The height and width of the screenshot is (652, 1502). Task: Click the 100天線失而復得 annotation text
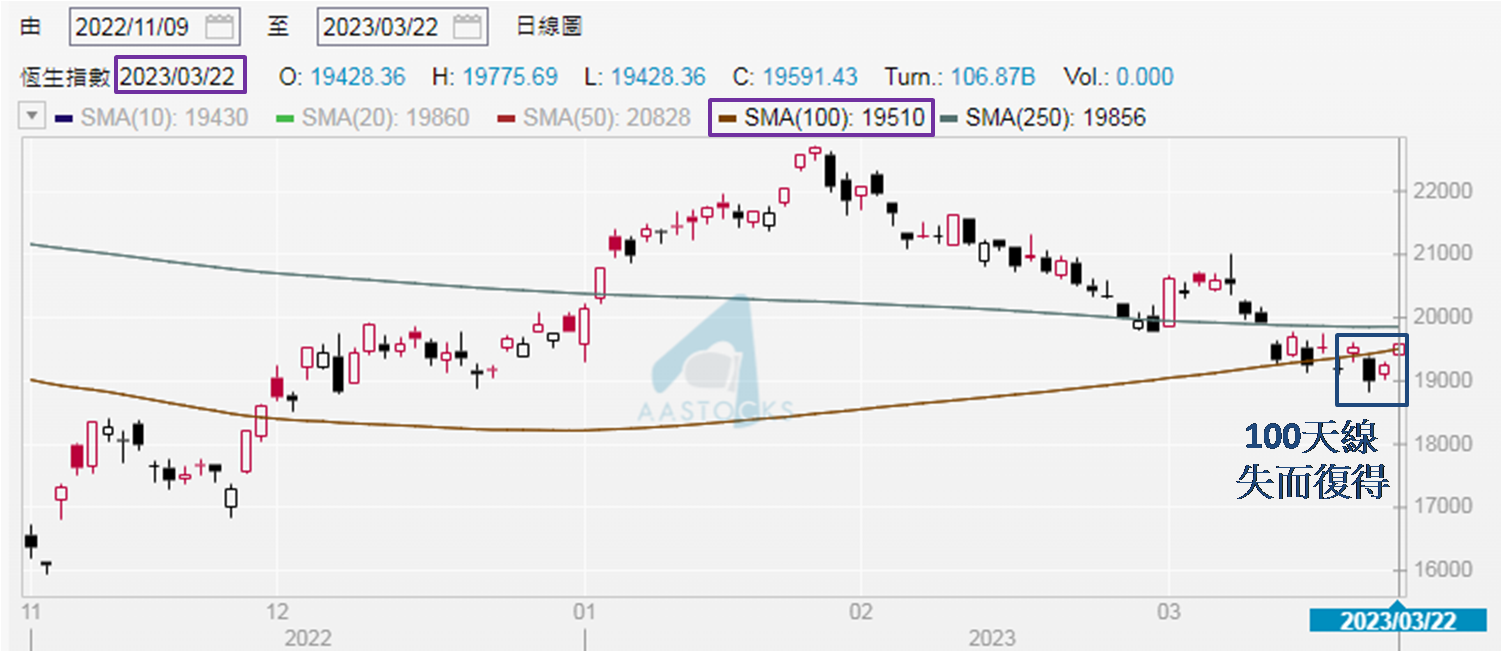click(x=1312, y=461)
